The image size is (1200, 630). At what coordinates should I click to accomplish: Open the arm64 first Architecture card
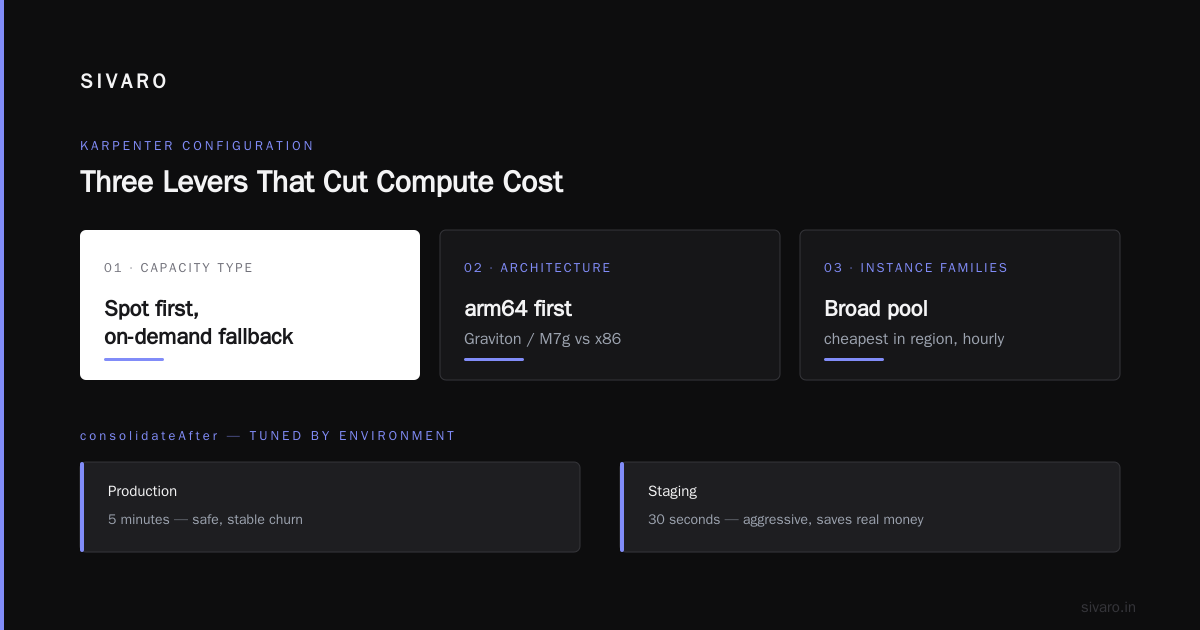coord(610,305)
